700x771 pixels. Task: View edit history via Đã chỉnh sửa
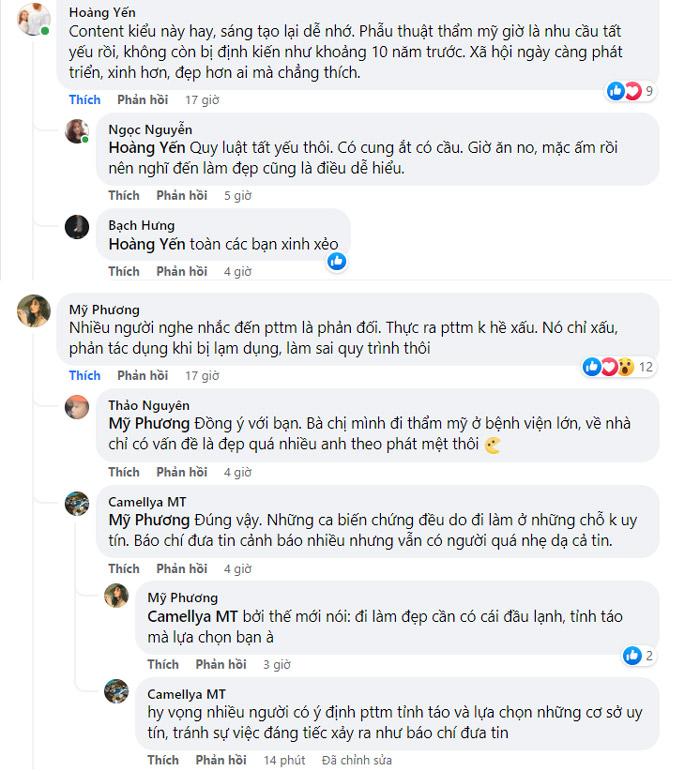tap(358, 761)
